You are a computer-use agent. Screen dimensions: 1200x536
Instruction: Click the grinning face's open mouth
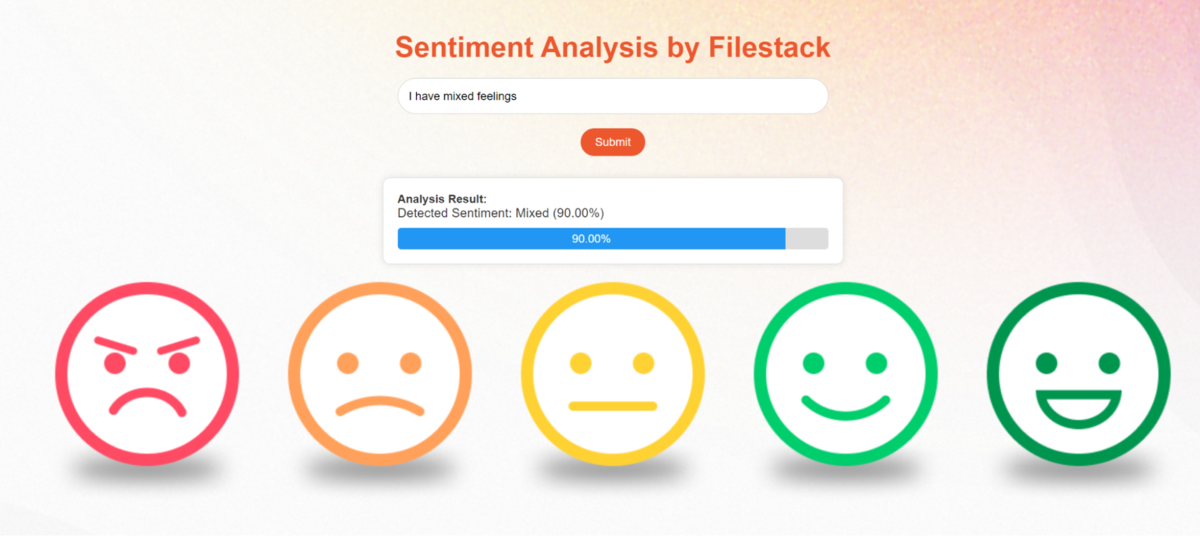(x=1078, y=407)
